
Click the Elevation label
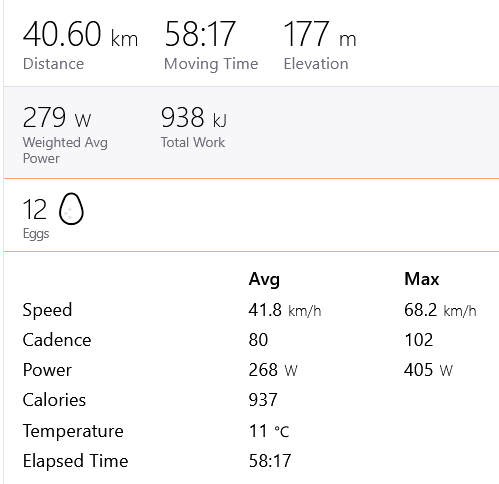(316, 63)
